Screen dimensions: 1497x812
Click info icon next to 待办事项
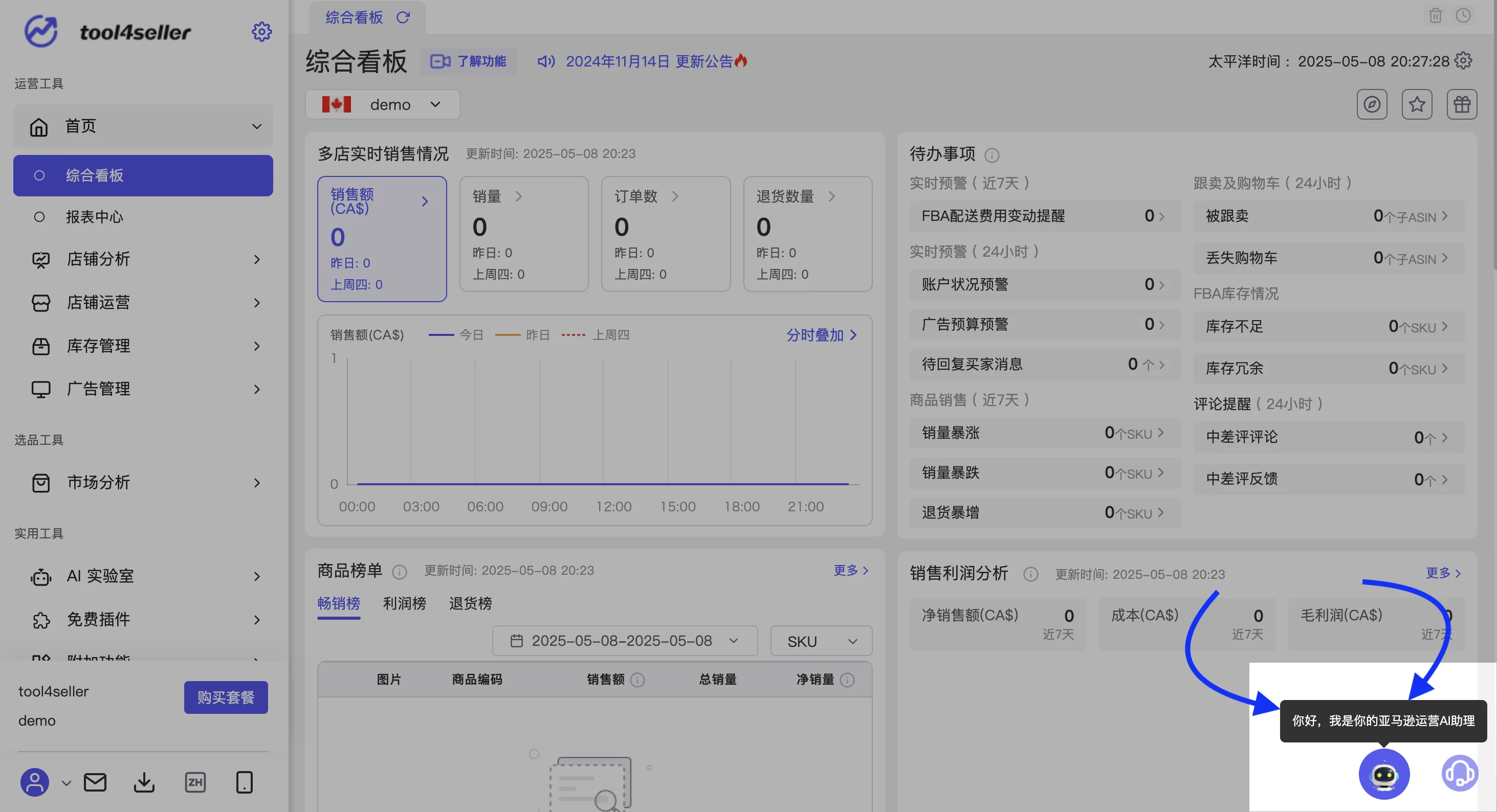(992, 155)
